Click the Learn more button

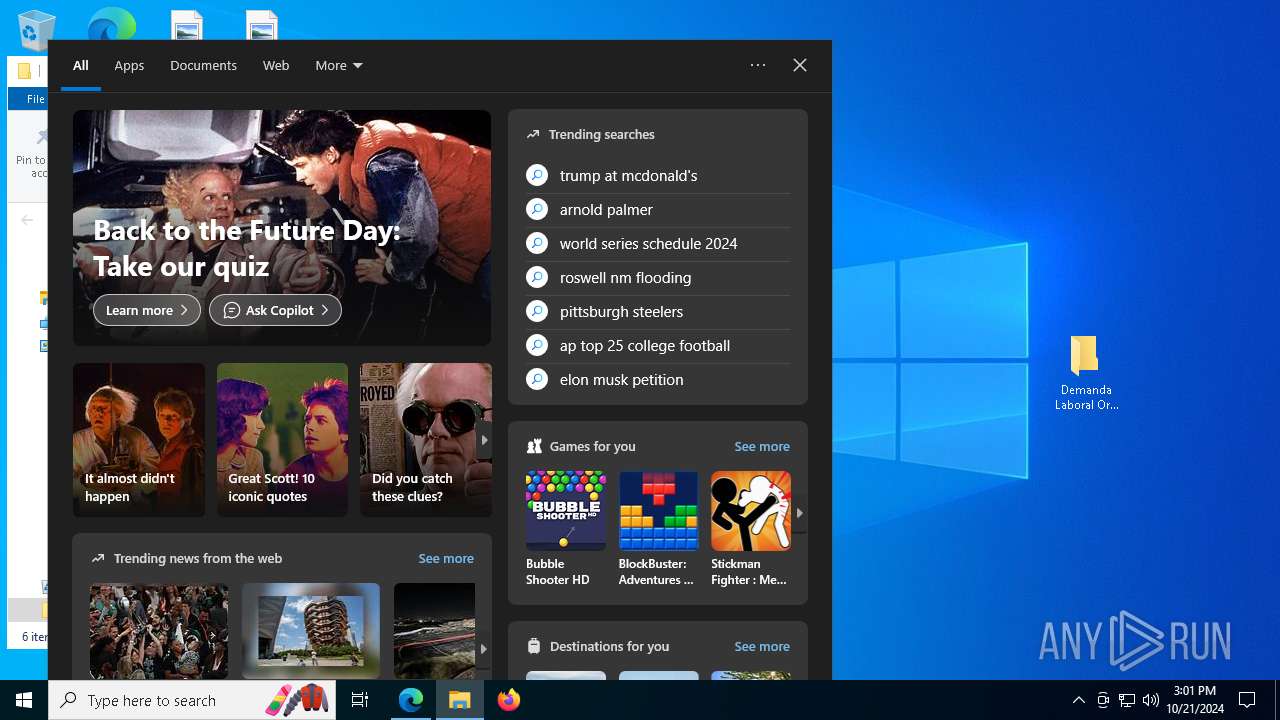147,310
